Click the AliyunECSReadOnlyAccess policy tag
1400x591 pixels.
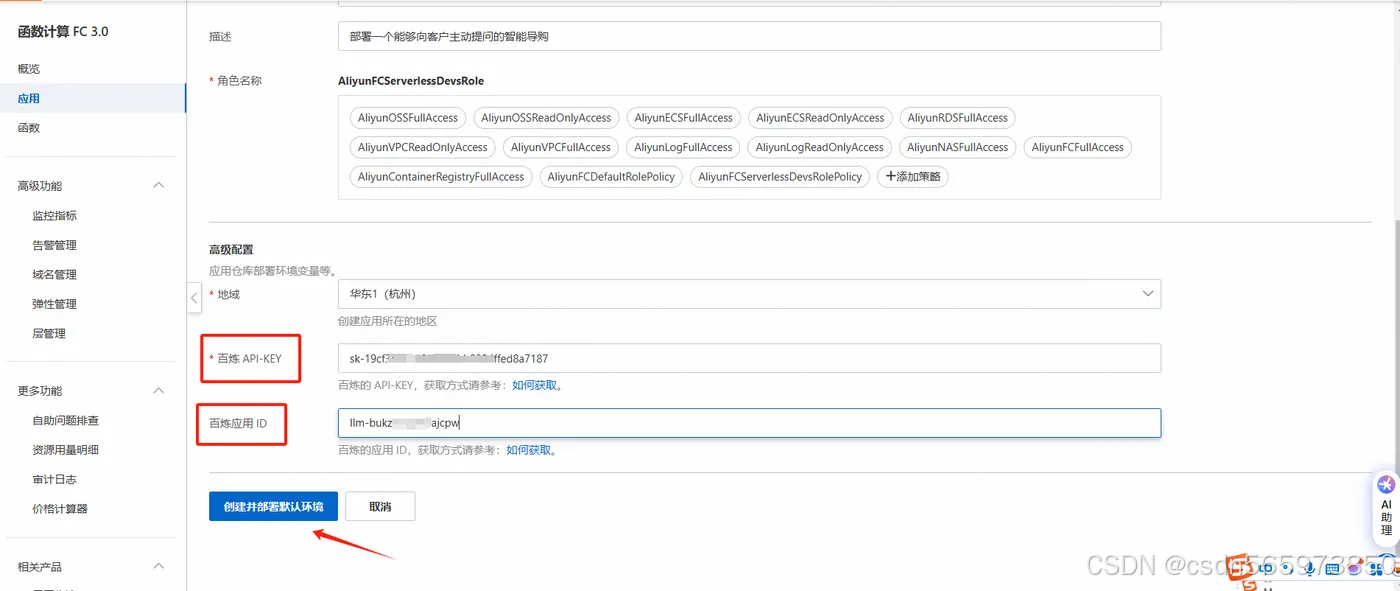(820, 118)
